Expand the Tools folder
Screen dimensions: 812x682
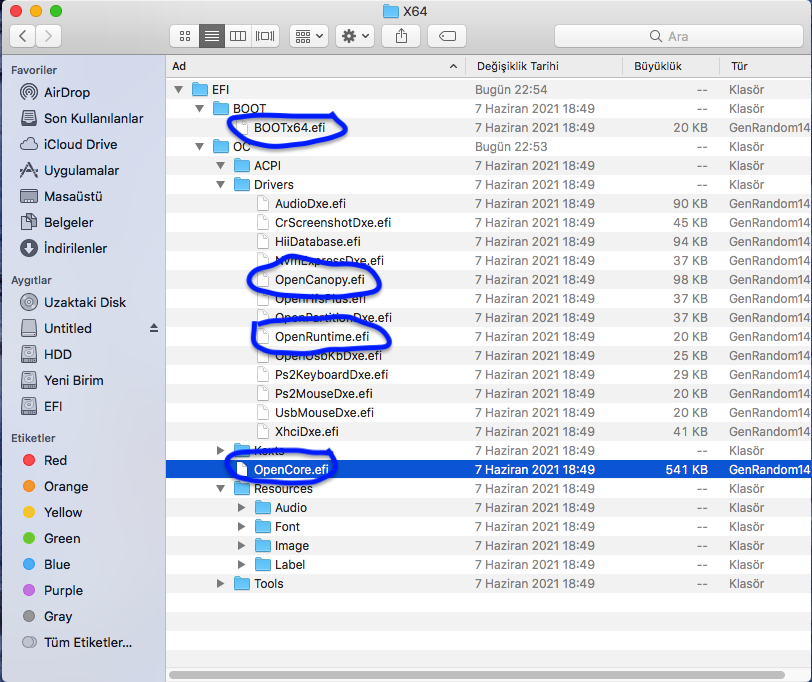click(x=221, y=583)
